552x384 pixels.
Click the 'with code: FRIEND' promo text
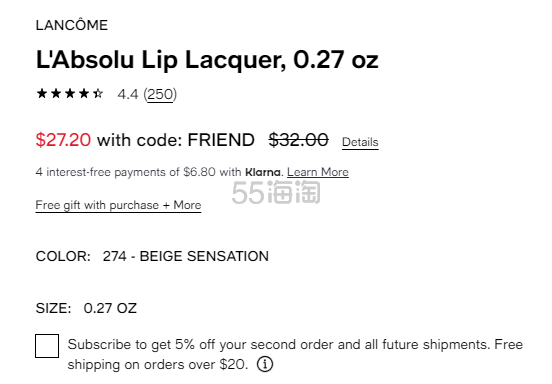click(176, 140)
